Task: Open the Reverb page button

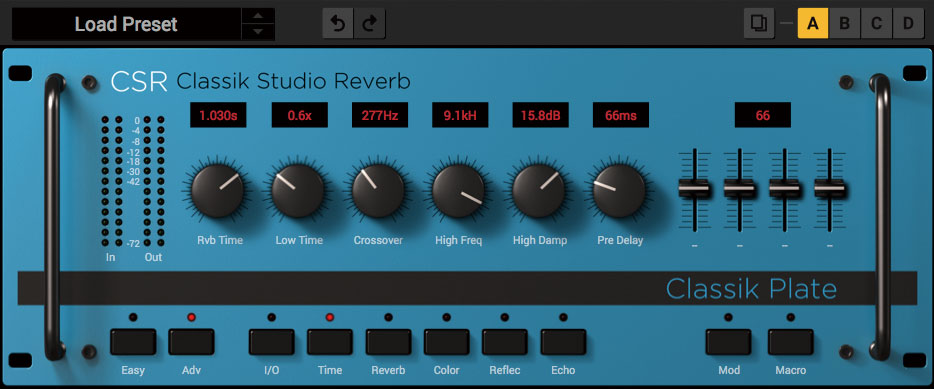Action: click(388, 342)
